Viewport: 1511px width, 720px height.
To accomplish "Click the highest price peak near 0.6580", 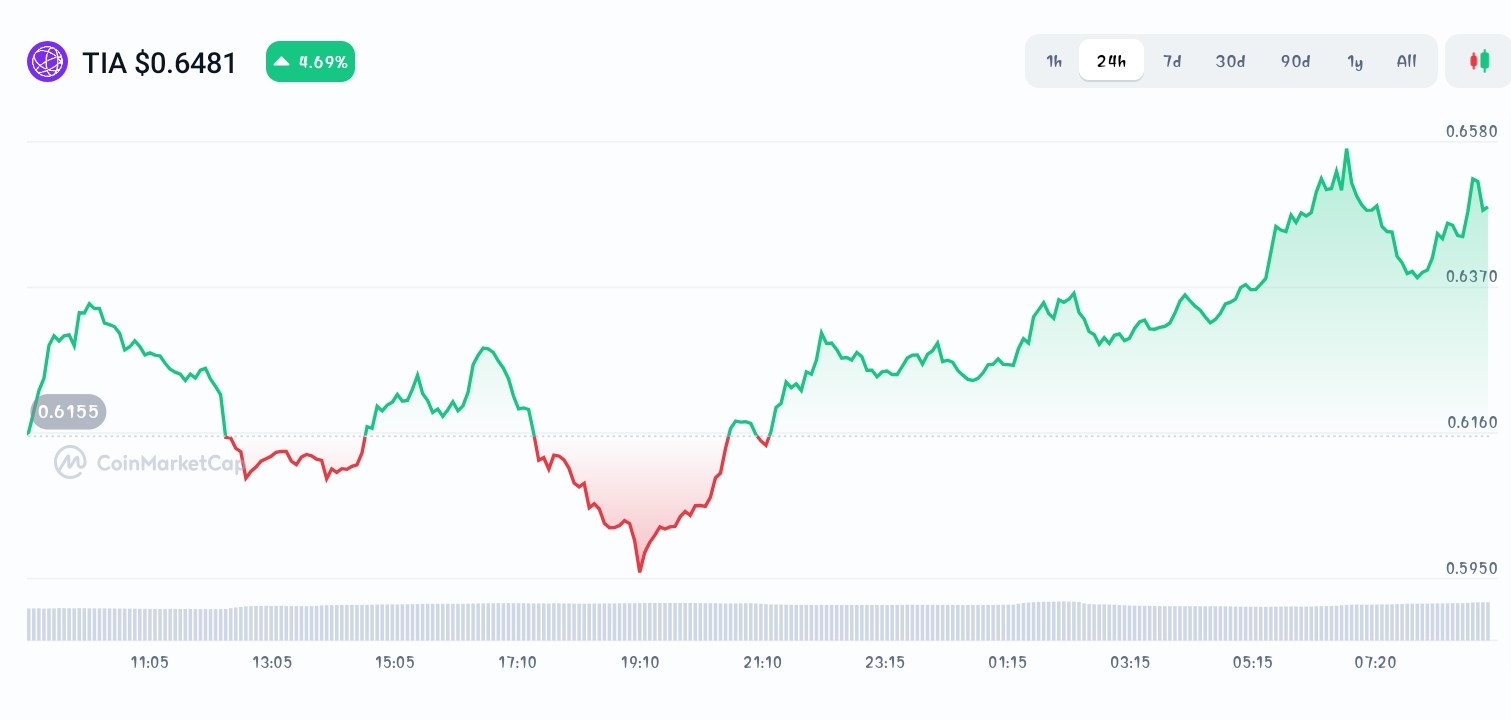I will click(x=1347, y=151).
